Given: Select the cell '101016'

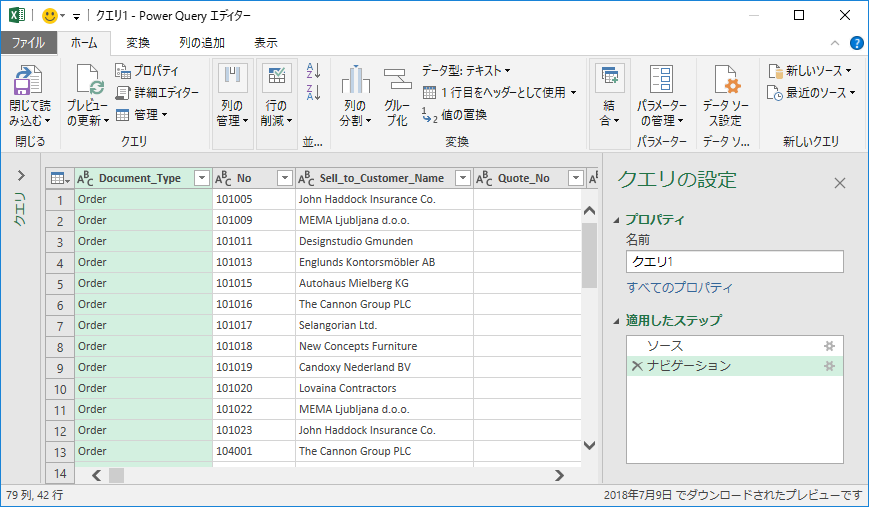Looking at the screenshot, I should 254,304.
